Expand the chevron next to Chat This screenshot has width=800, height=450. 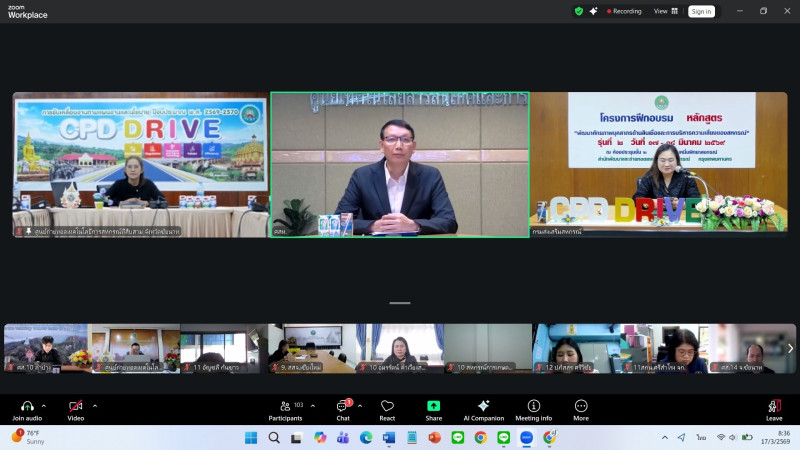(x=362, y=405)
